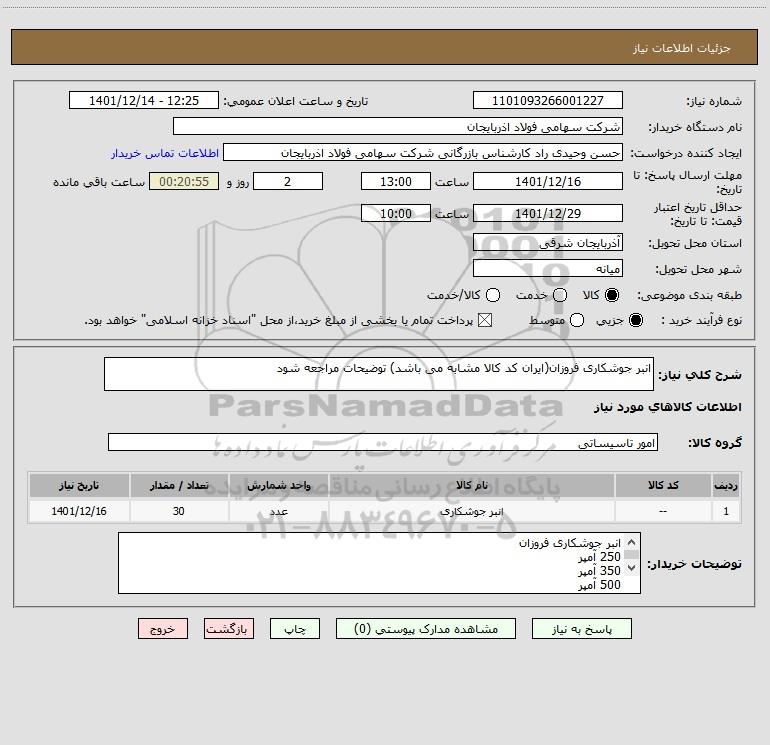
Task: Click the تاریخ نیاز column header
Action: tap(79, 485)
